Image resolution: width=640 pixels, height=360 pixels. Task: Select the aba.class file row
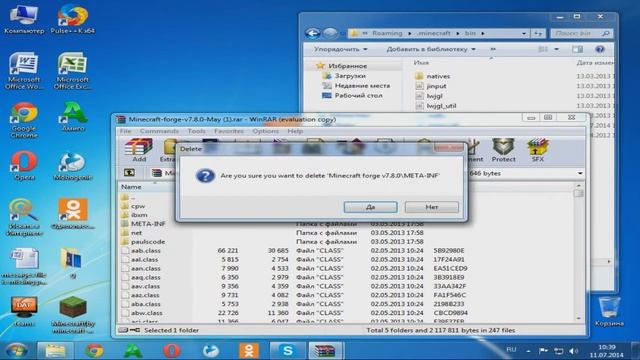[x=294, y=304]
